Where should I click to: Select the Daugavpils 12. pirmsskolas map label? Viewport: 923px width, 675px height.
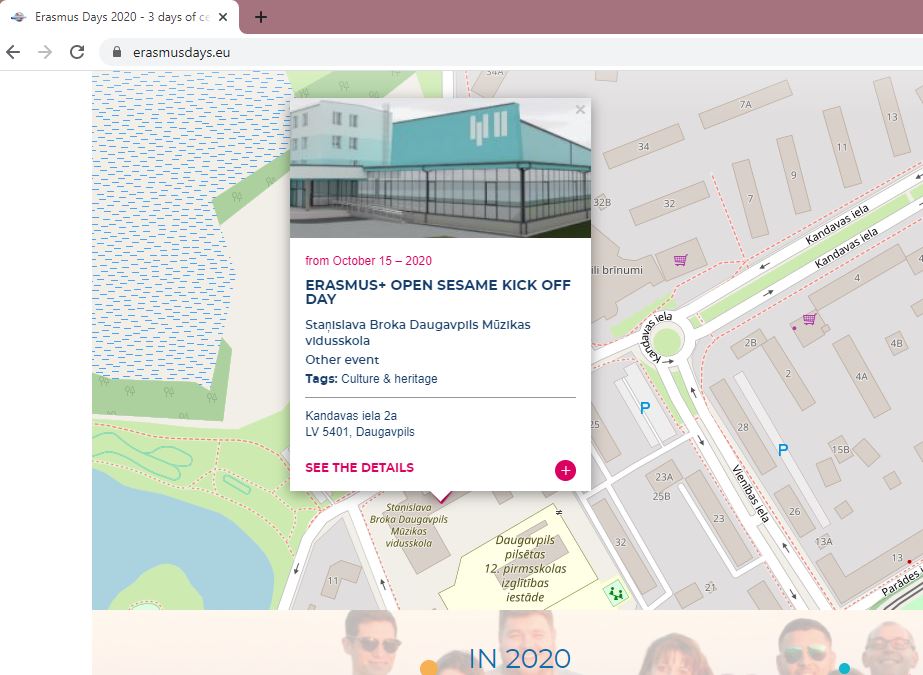pos(525,568)
